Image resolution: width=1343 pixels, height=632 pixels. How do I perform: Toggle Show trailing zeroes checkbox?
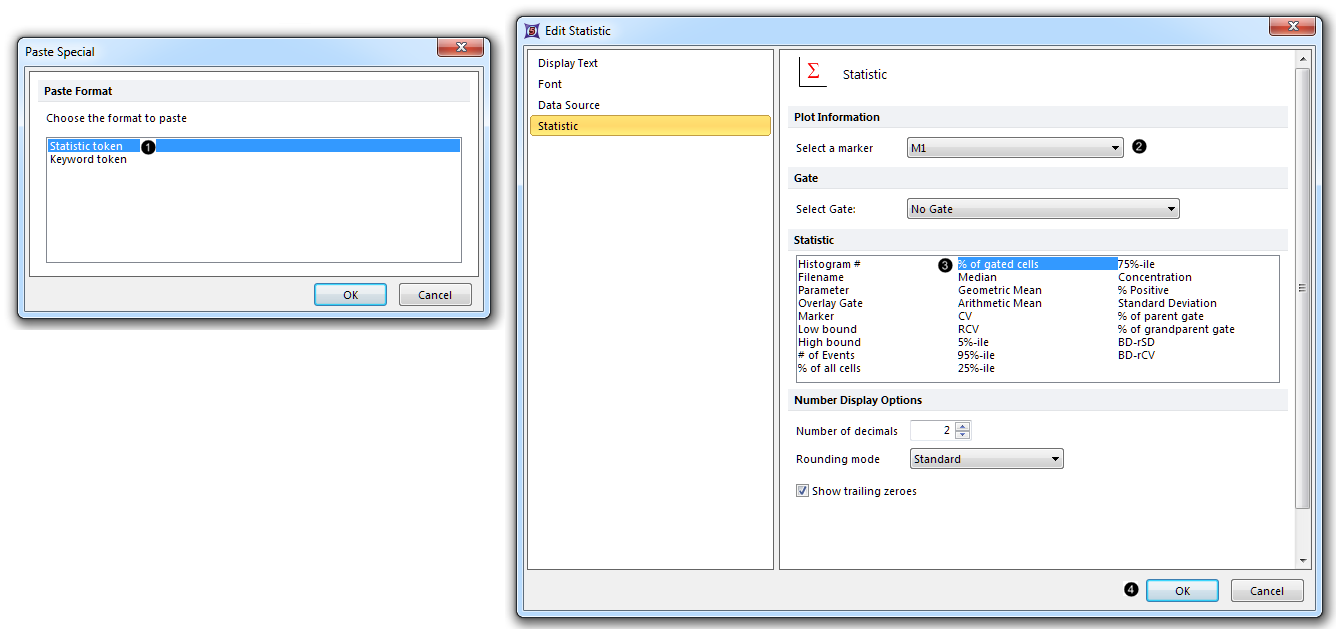802,491
